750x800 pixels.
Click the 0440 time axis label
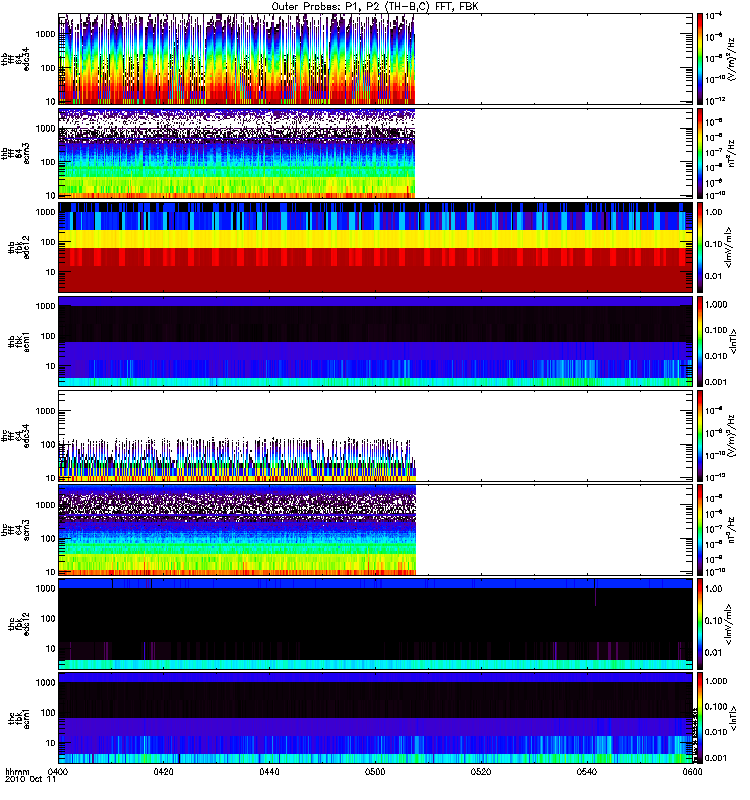269,771
